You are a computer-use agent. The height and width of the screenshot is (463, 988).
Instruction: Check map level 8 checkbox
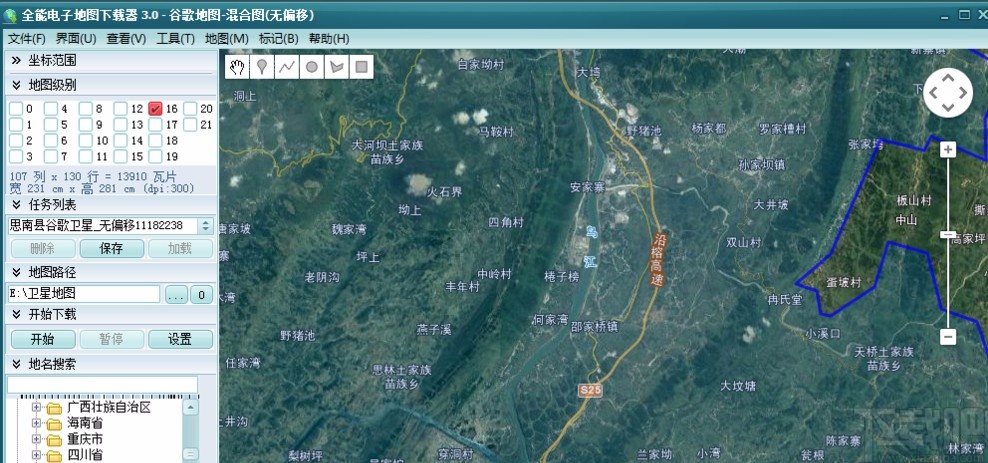point(86,108)
